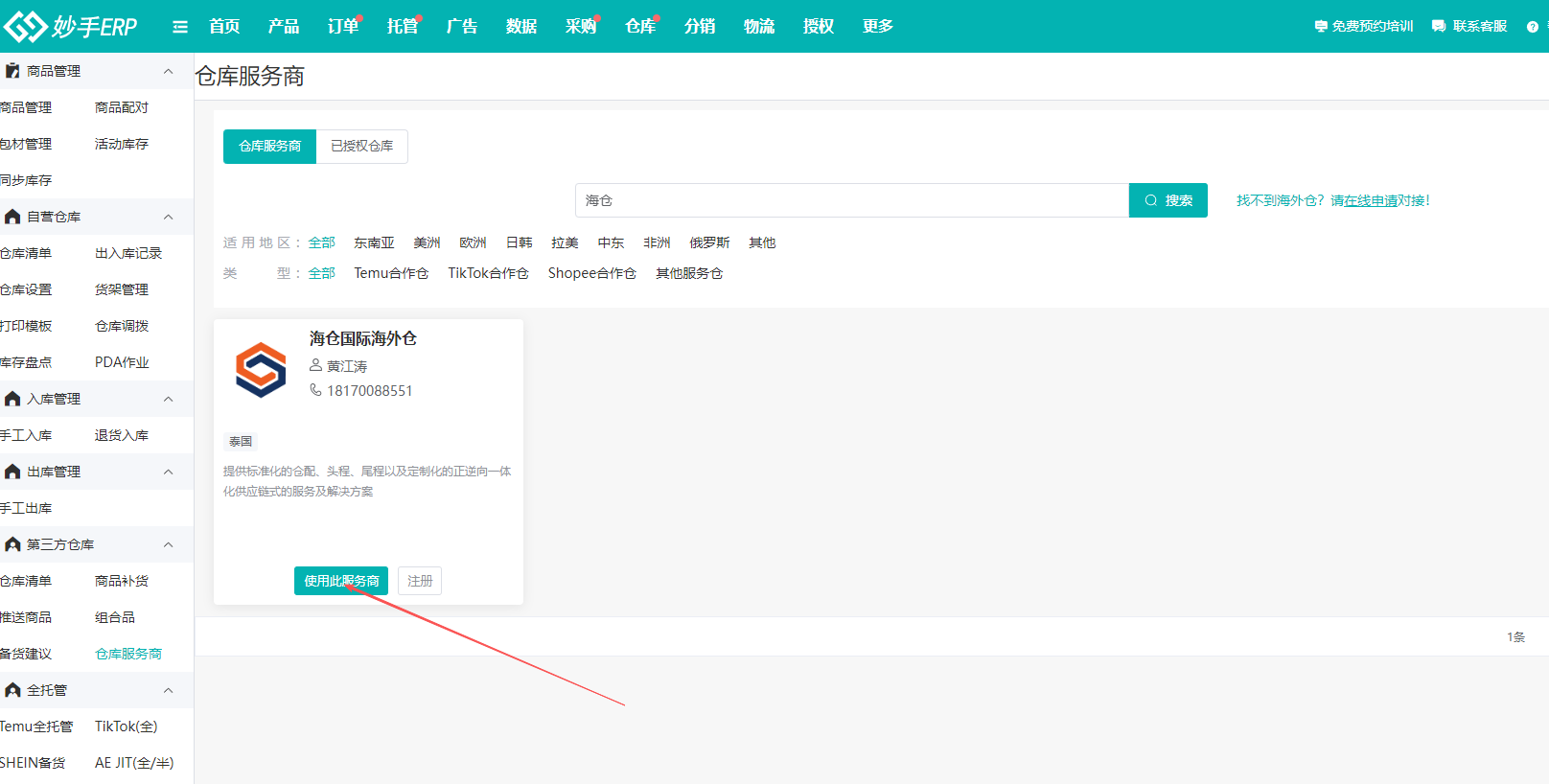Open TikTok(全) in sidebar

[x=126, y=726]
